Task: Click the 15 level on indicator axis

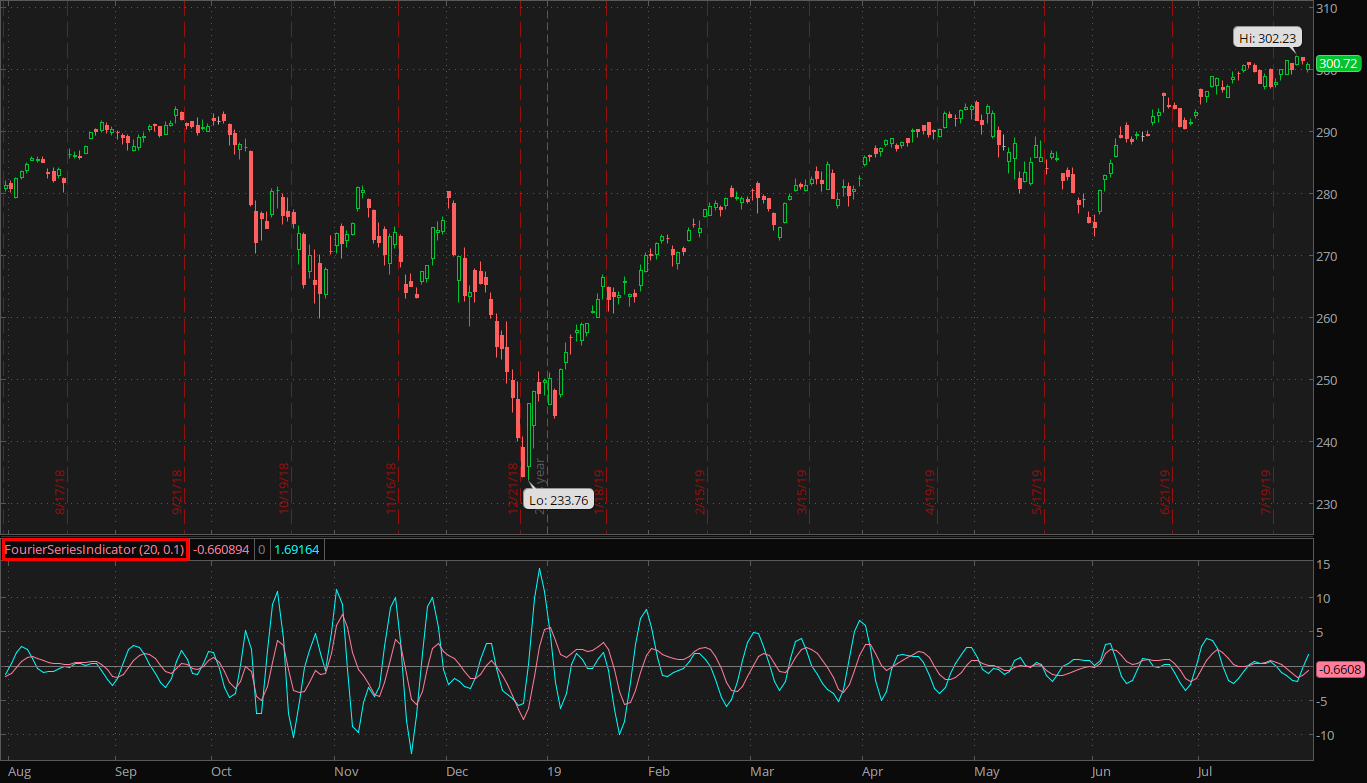Action: (x=1325, y=564)
